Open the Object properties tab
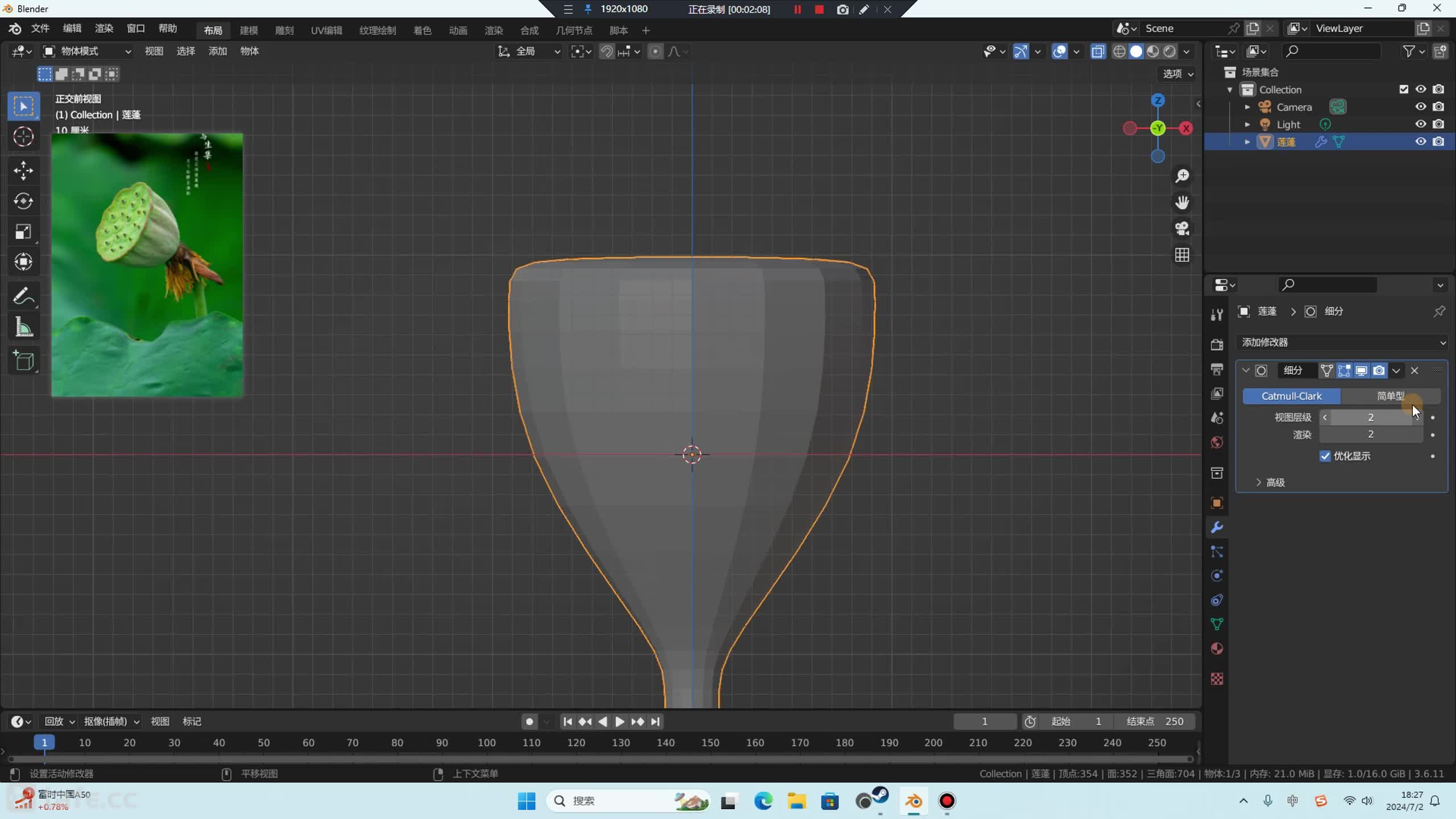The width and height of the screenshot is (1456, 819). tap(1217, 503)
